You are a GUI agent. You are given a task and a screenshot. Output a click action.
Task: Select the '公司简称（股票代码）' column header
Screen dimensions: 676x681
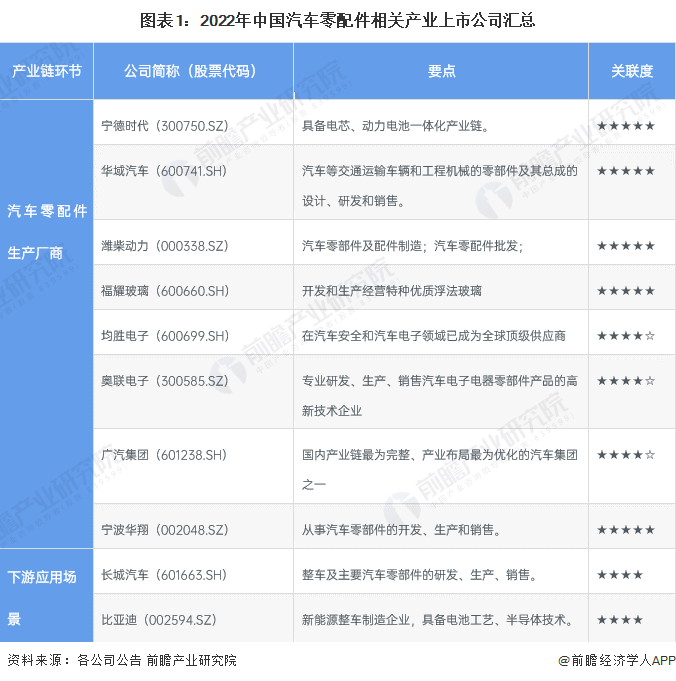[193, 71]
